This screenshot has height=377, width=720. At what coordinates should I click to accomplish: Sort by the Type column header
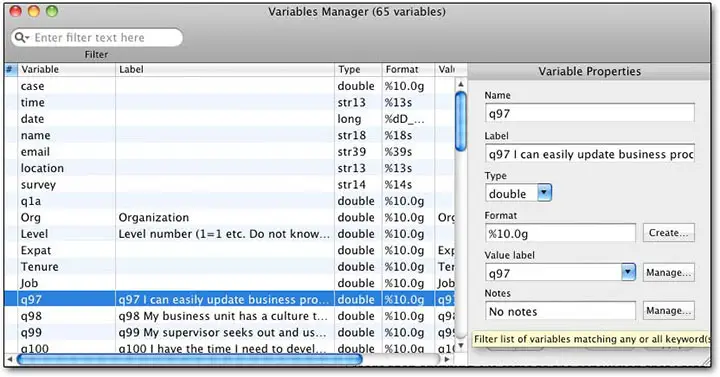pos(358,69)
